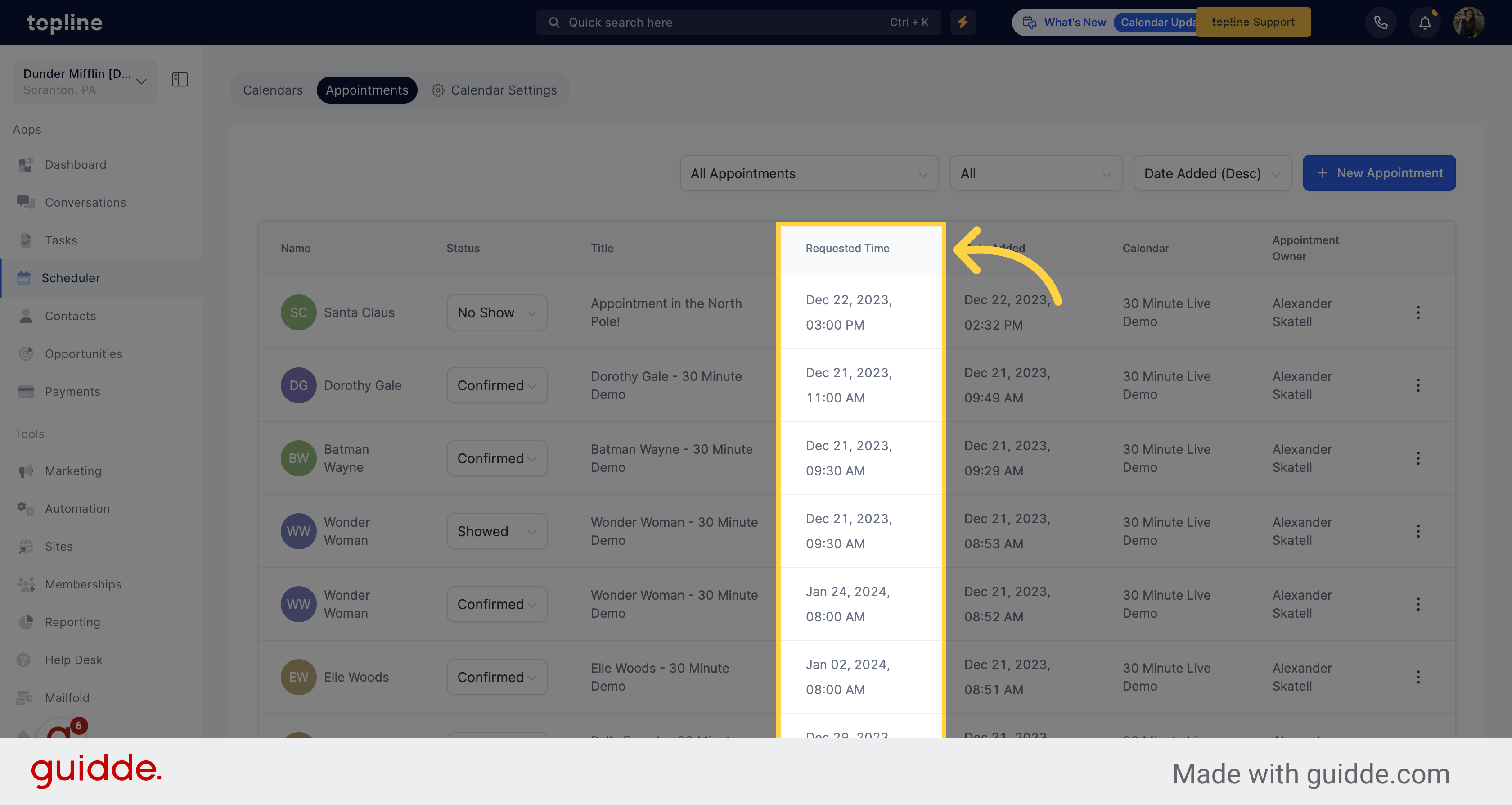
Task: Click the New Appointment button
Action: [1379, 173]
